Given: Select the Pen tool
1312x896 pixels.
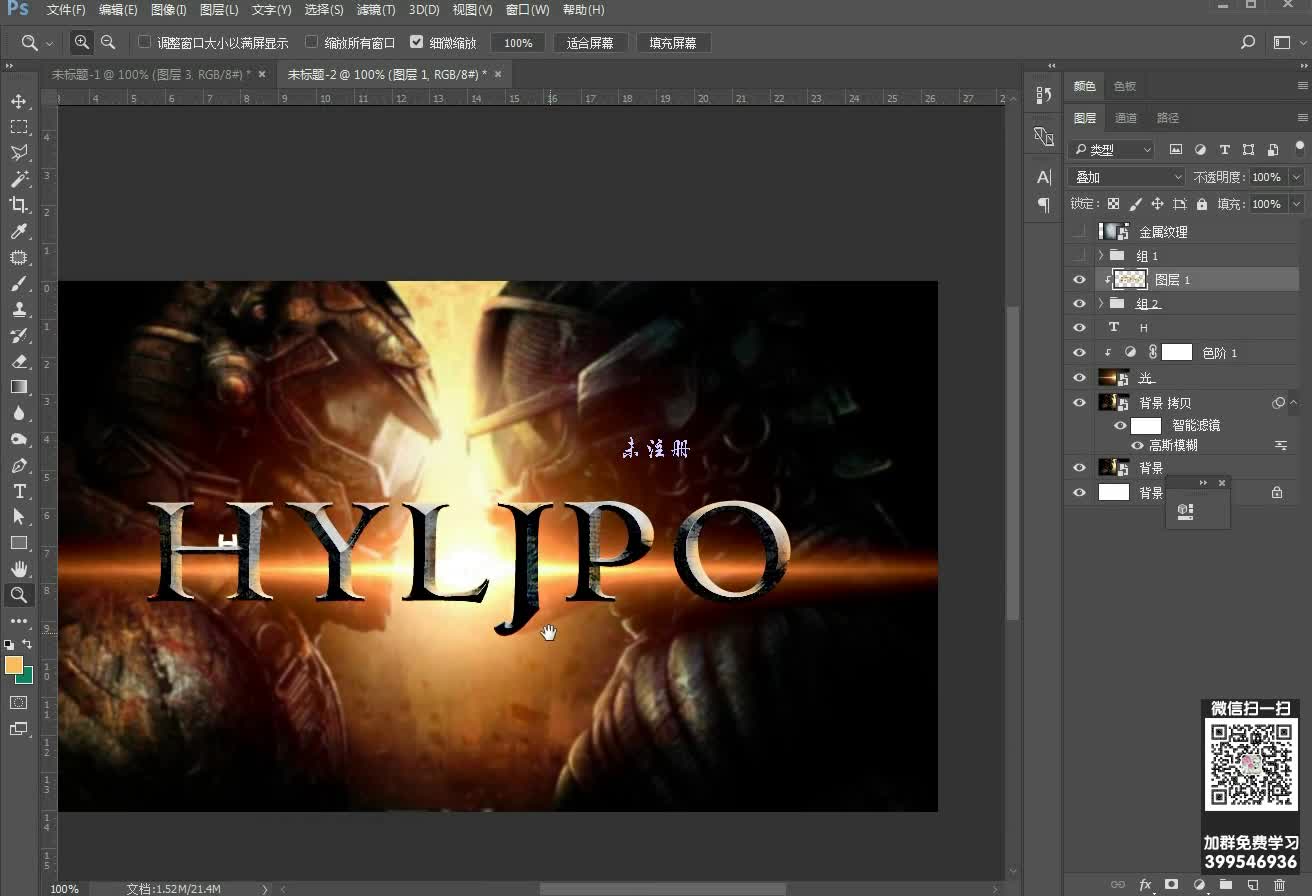Looking at the screenshot, I should point(18,465).
